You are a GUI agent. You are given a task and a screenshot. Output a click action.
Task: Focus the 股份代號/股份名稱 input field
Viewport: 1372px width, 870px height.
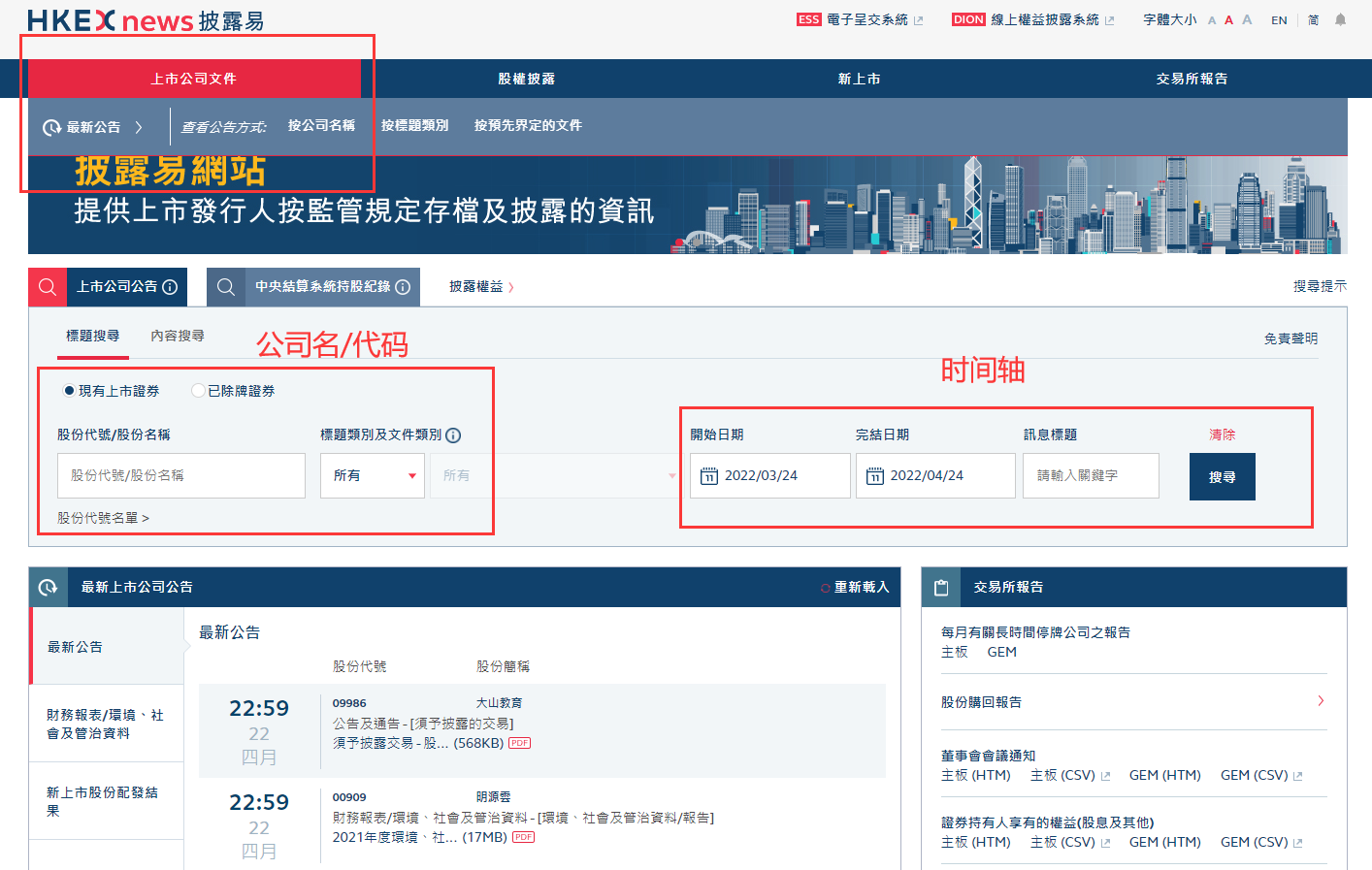coord(181,475)
